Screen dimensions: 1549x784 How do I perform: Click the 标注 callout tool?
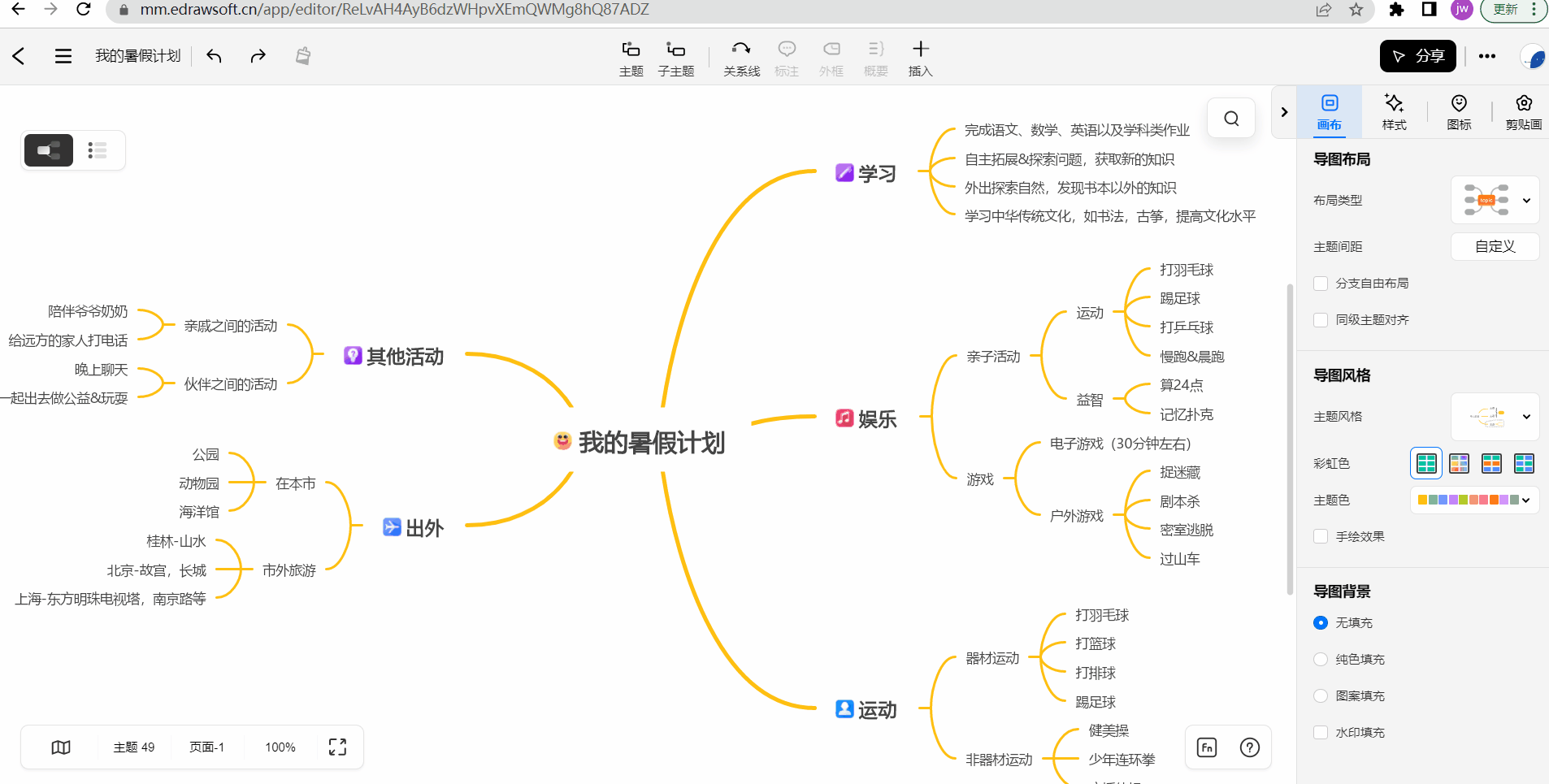(x=787, y=58)
